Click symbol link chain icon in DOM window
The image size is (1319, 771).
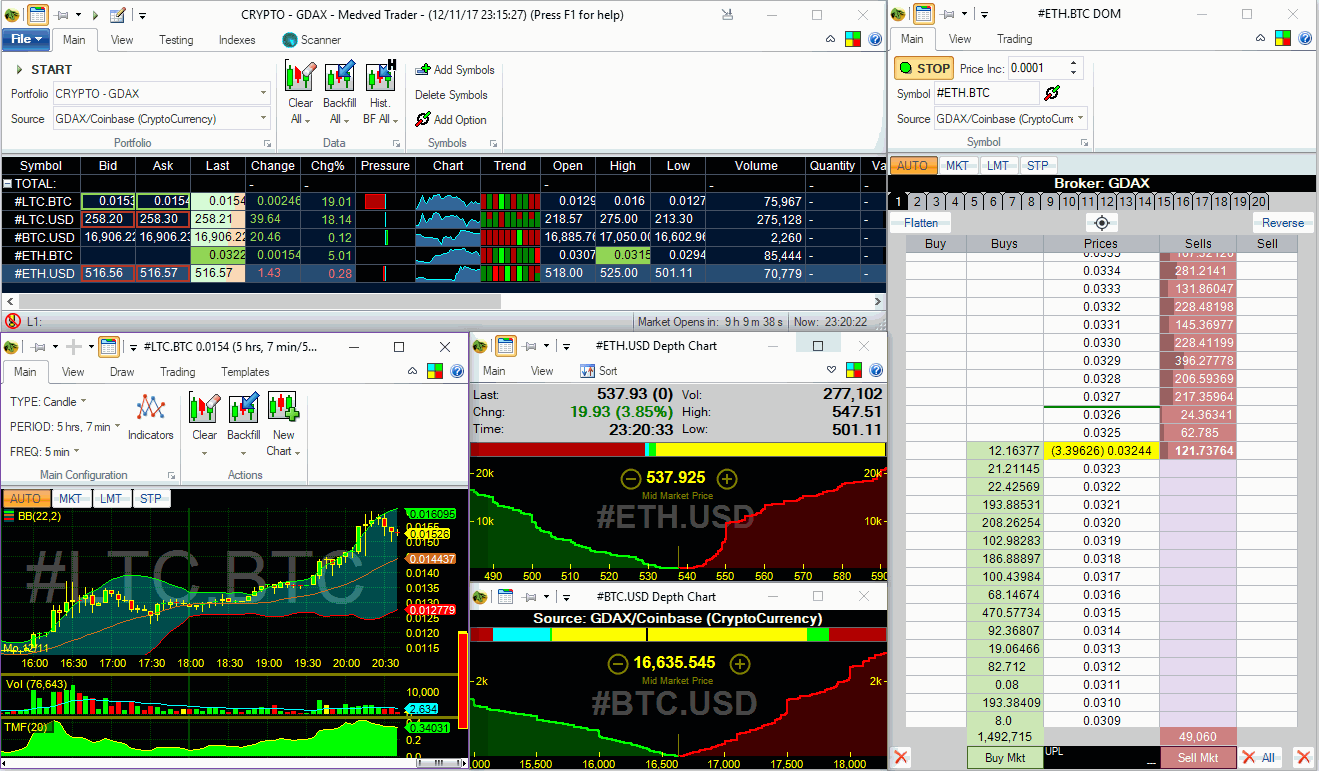point(1051,93)
